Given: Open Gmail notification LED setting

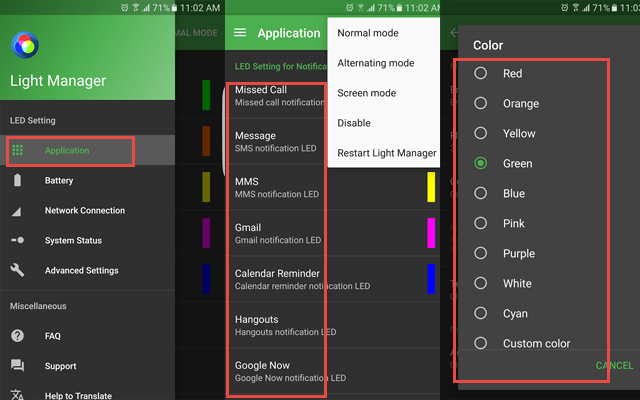Looking at the screenshot, I should (332, 233).
